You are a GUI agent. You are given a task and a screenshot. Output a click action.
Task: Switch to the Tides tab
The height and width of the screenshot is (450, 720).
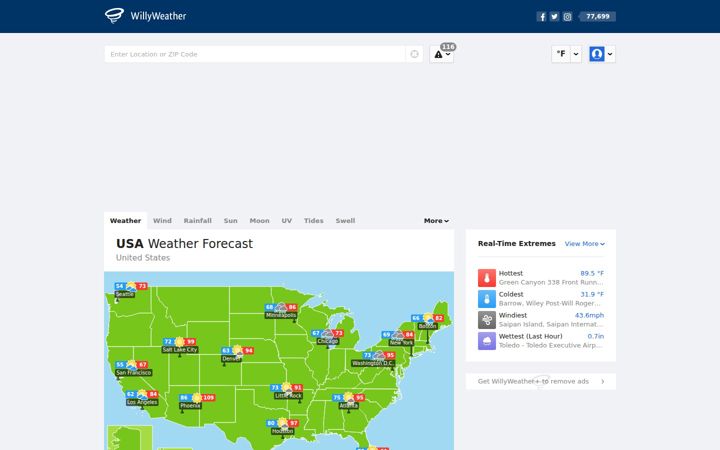tap(314, 221)
